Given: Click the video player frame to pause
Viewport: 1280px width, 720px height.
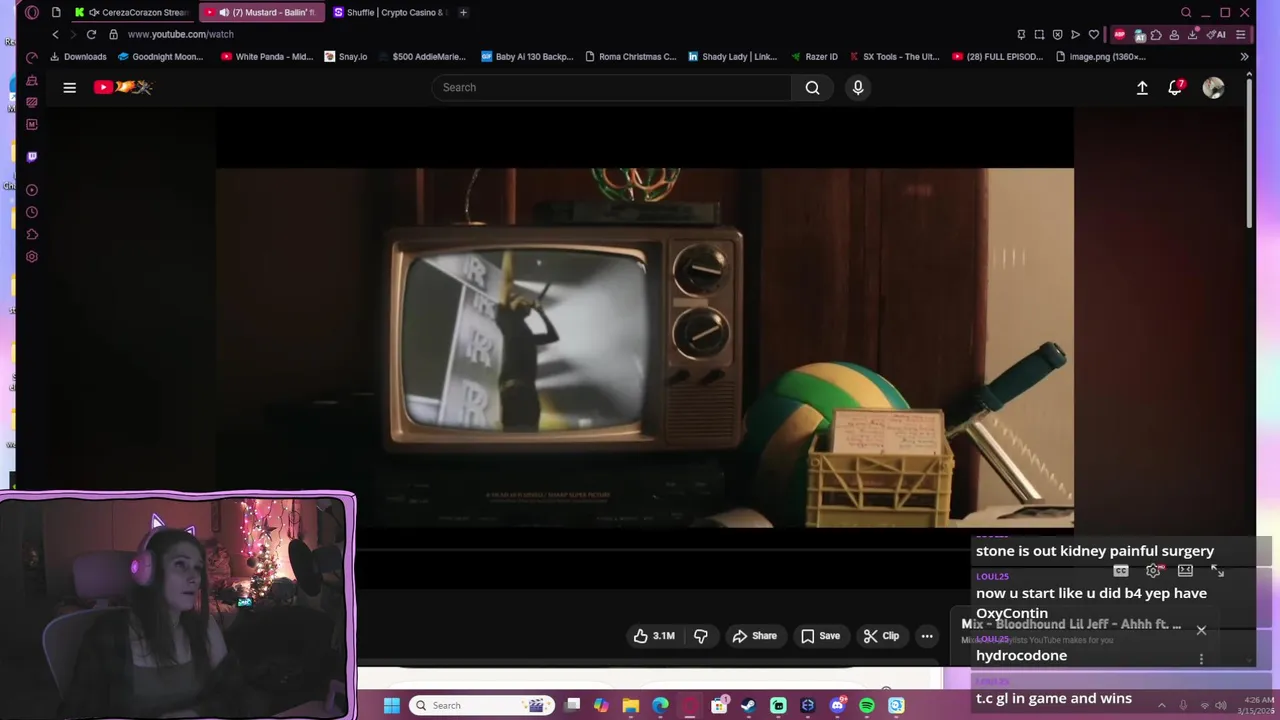Looking at the screenshot, I should point(645,347).
